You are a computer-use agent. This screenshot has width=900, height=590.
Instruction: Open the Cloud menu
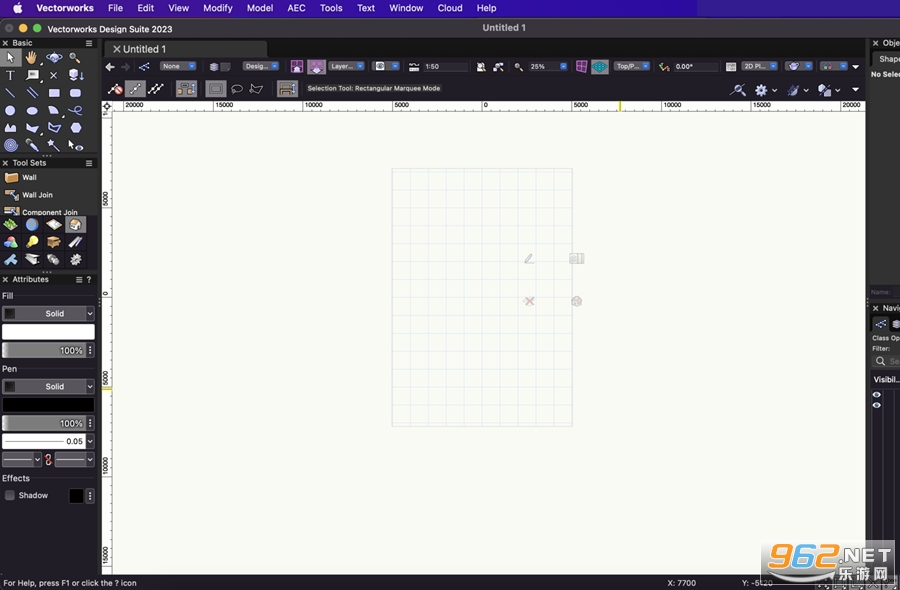(450, 8)
